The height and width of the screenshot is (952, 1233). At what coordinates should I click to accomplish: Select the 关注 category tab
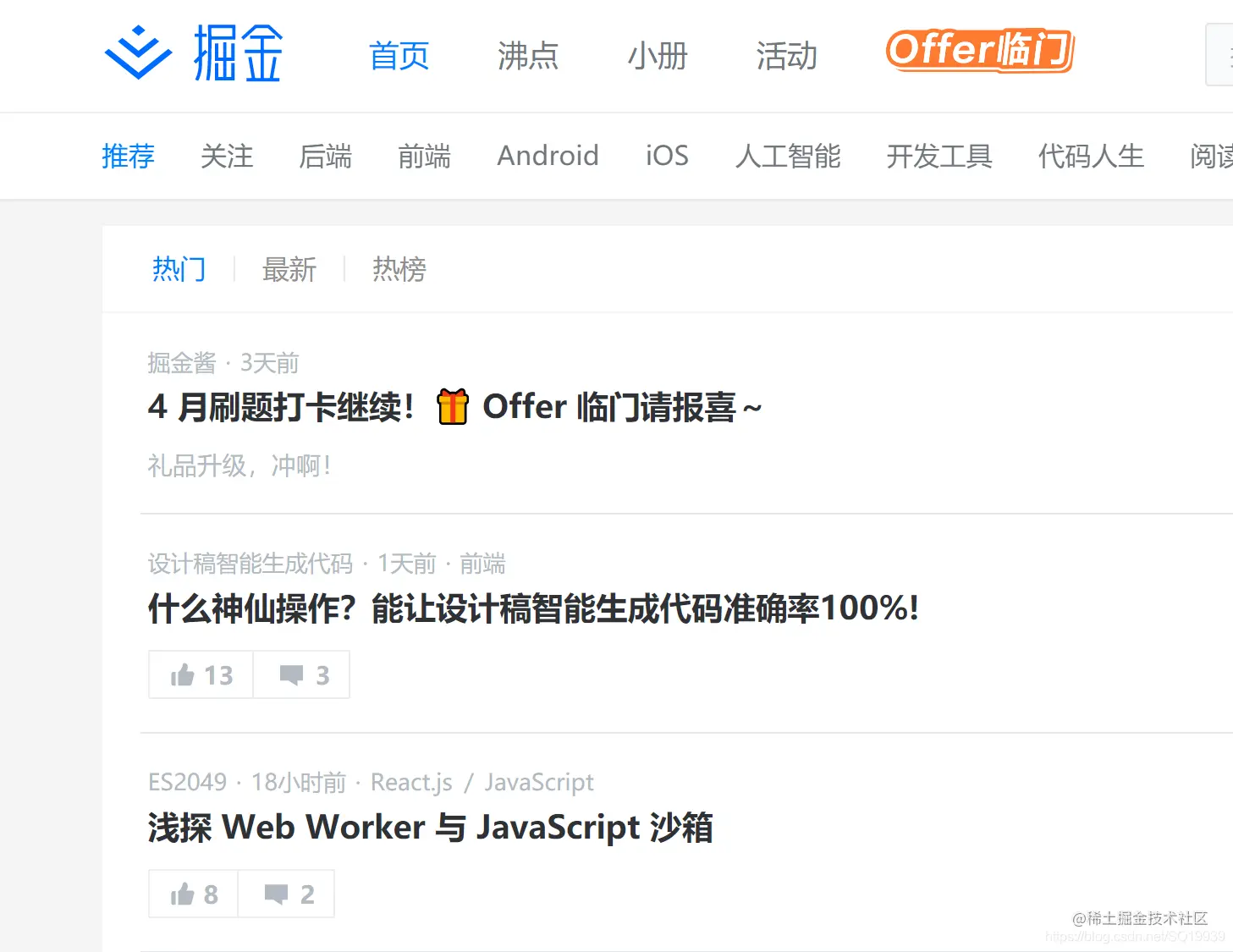tap(227, 156)
